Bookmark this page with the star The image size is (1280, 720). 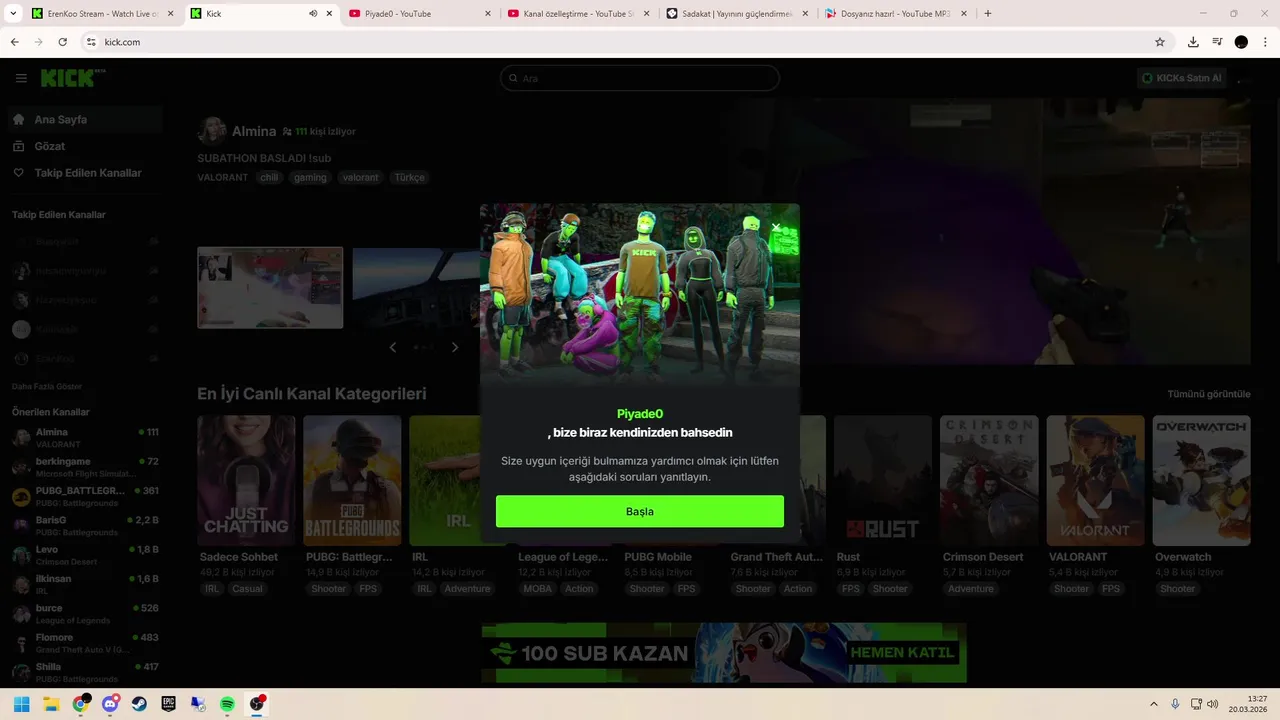1160,42
